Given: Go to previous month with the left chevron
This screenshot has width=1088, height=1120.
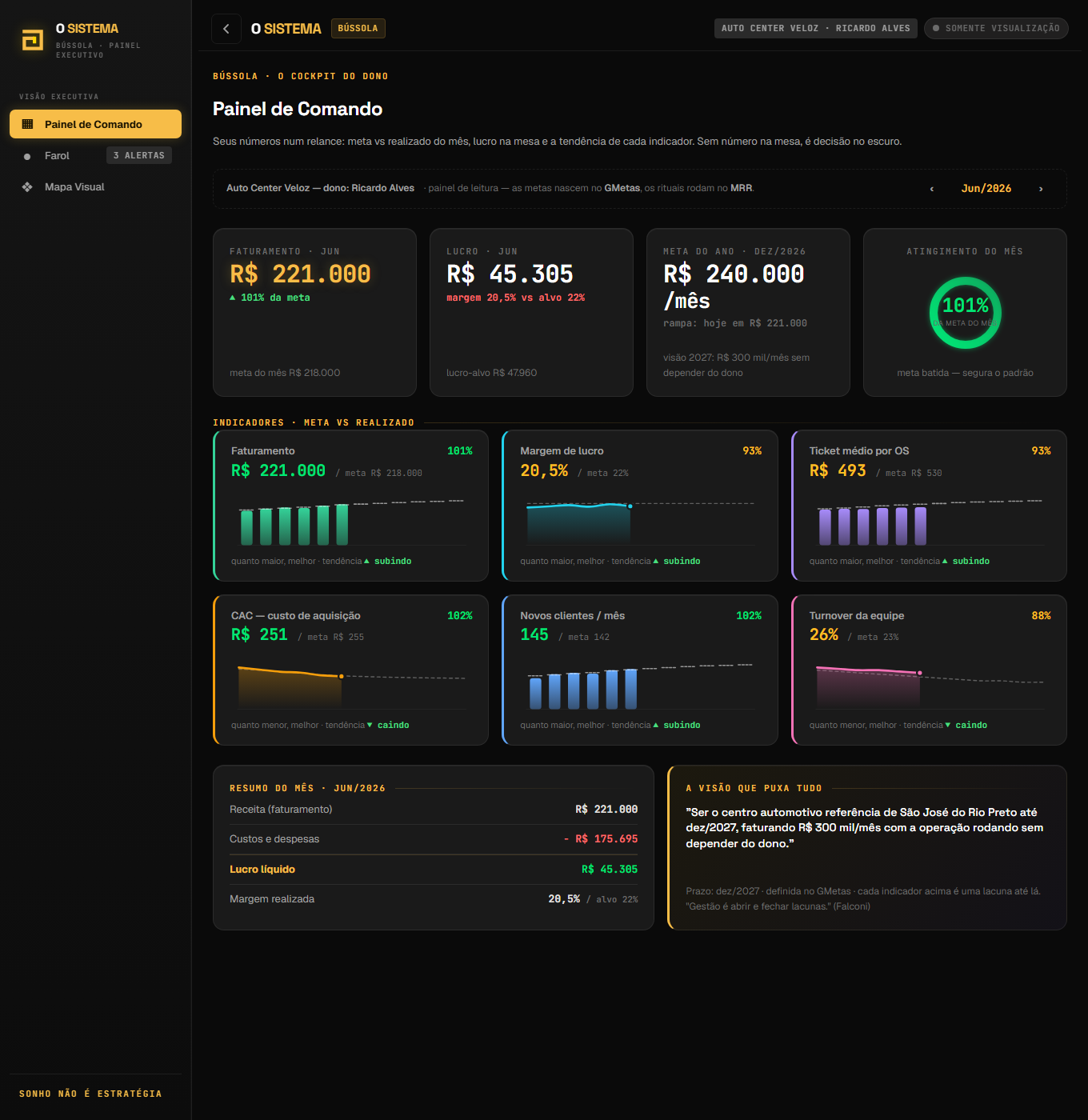Looking at the screenshot, I should pyautogui.click(x=932, y=189).
